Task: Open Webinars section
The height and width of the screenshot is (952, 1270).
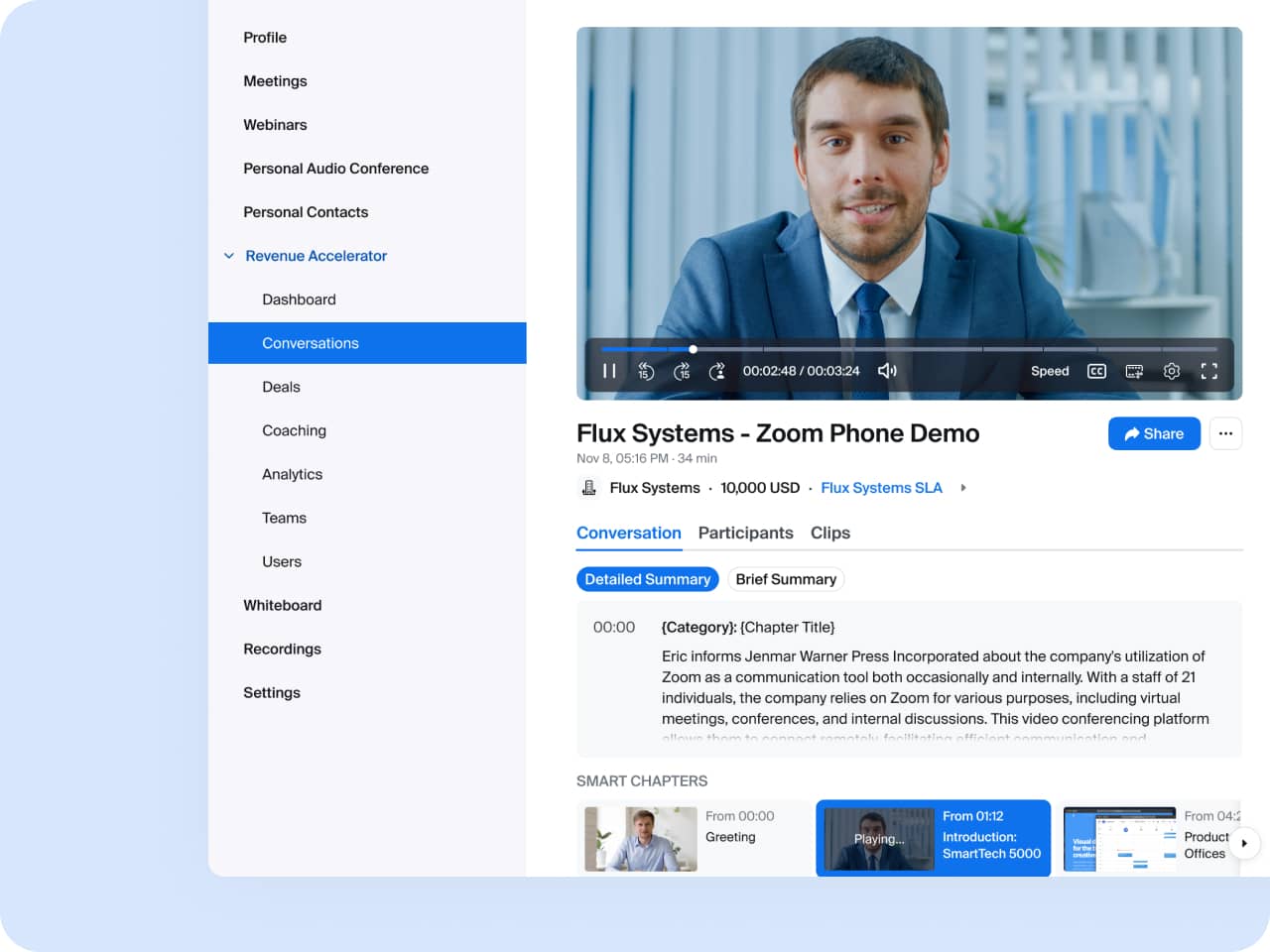Action: pos(275,125)
